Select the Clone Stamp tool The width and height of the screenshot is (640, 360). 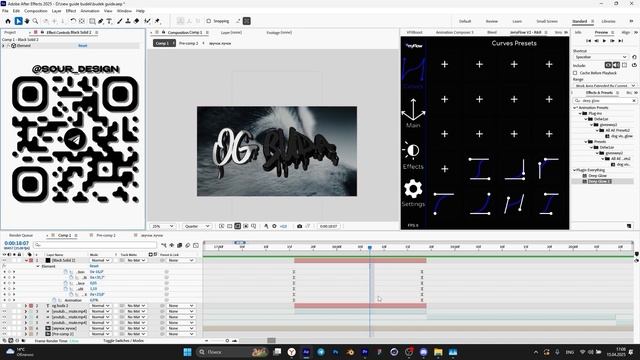point(128,21)
